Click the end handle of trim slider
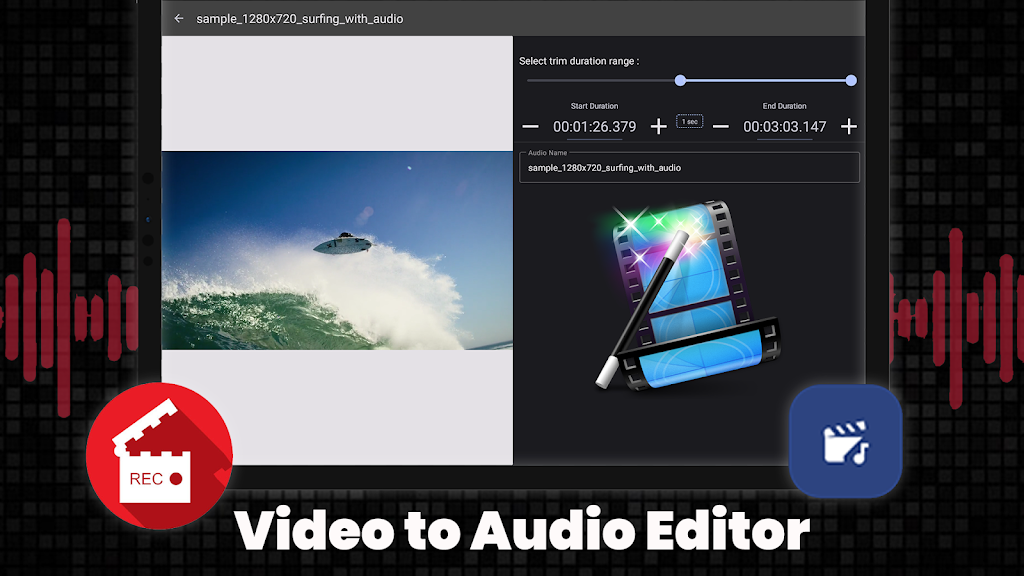 pos(851,81)
